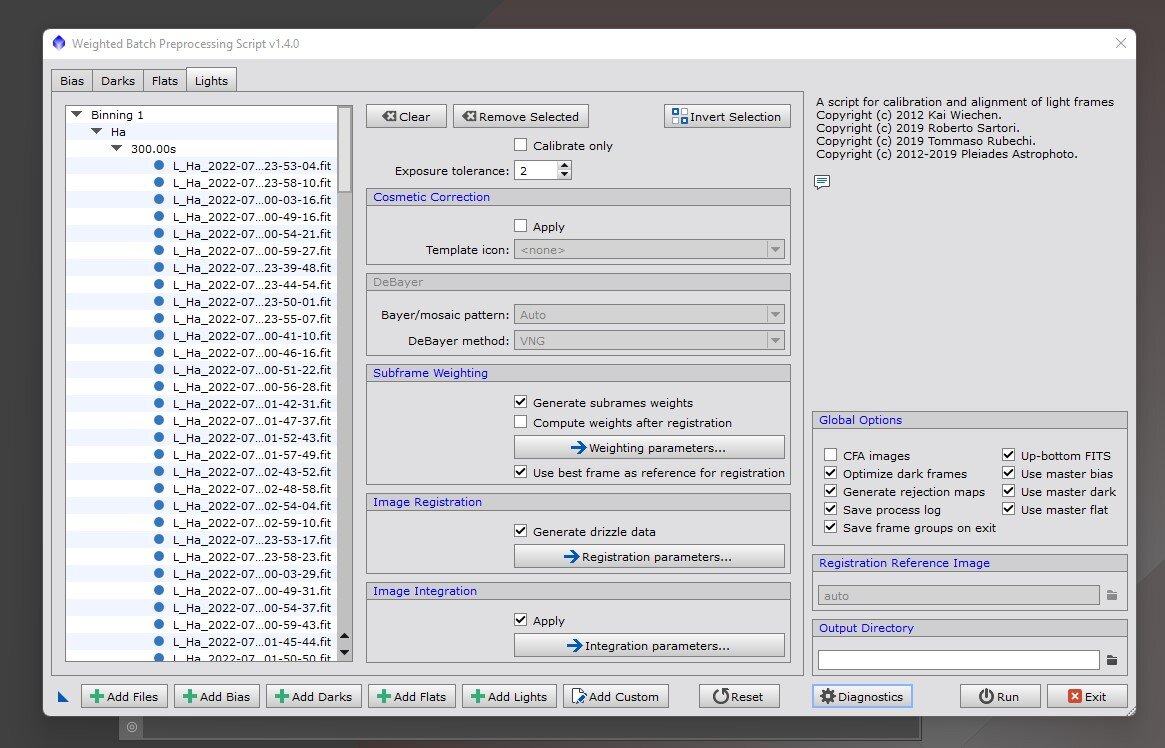1165x748 pixels.
Task: Switch to the Bias tab
Action: point(72,80)
